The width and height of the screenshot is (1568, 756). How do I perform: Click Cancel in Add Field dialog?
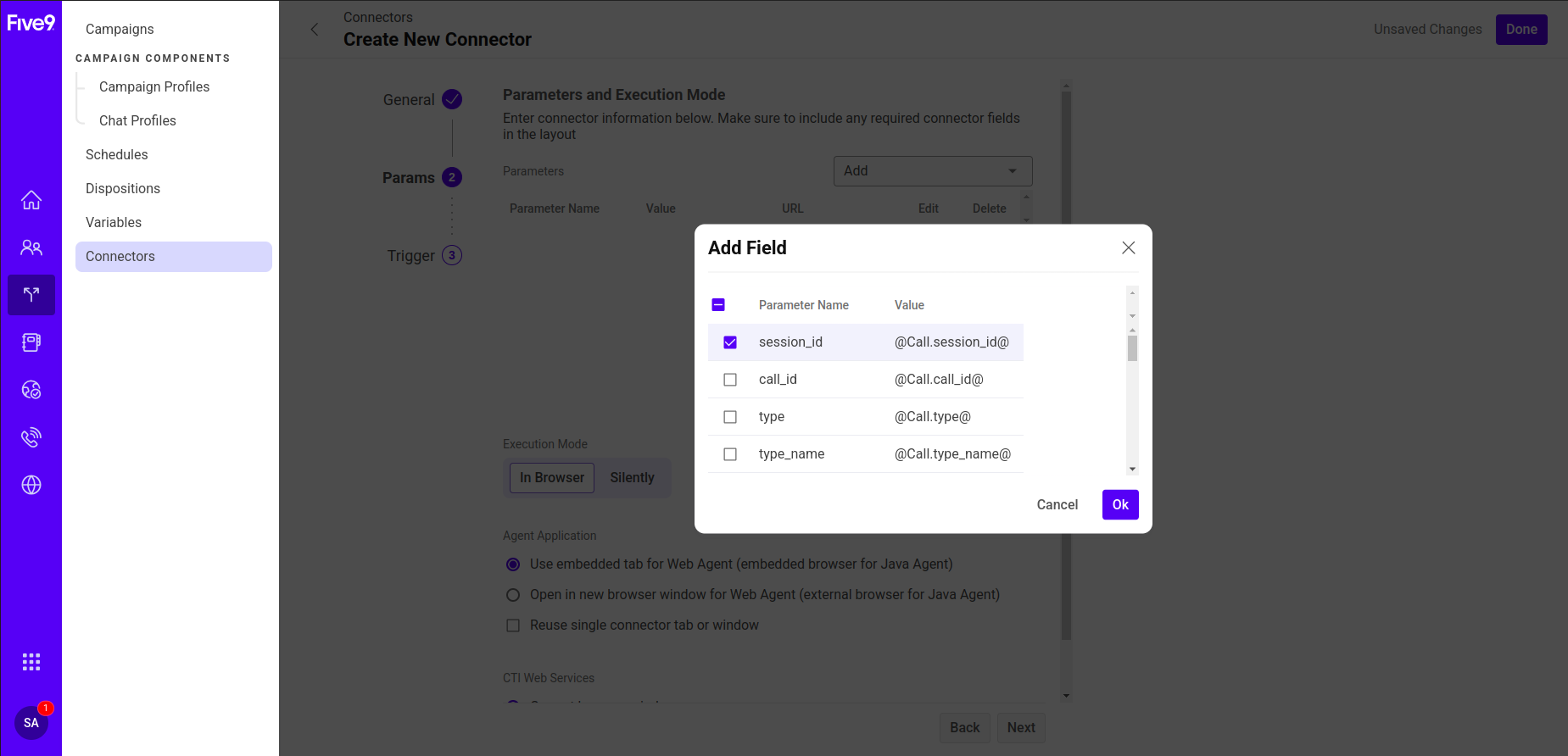tap(1057, 504)
